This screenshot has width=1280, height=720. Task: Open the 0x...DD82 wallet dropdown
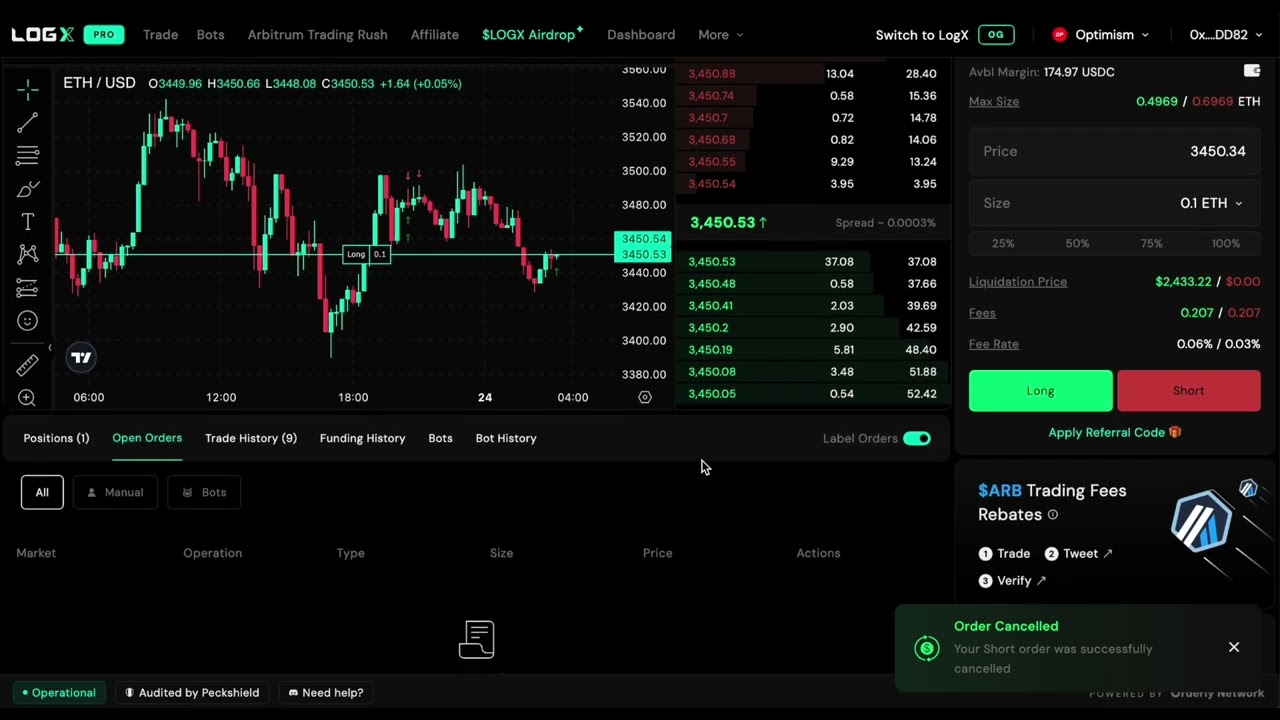click(x=1226, y=35)
